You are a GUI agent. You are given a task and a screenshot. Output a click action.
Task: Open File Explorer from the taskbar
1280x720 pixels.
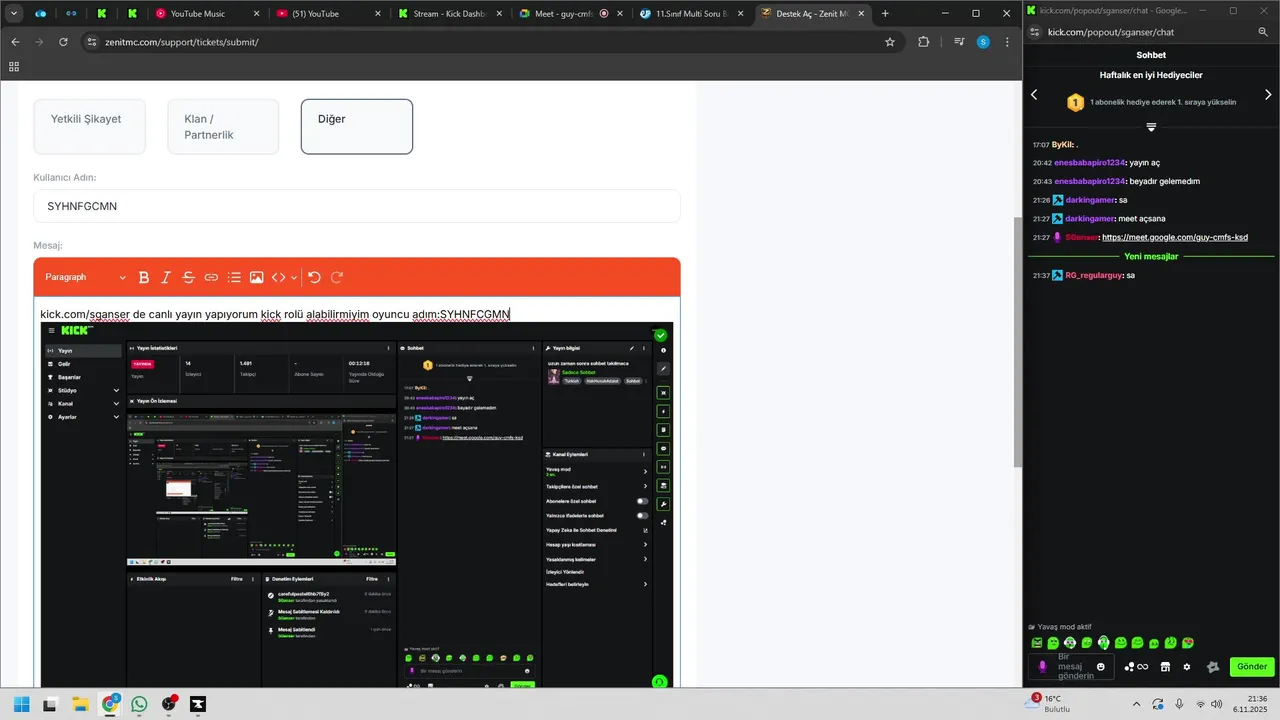[x=79, y=704]
